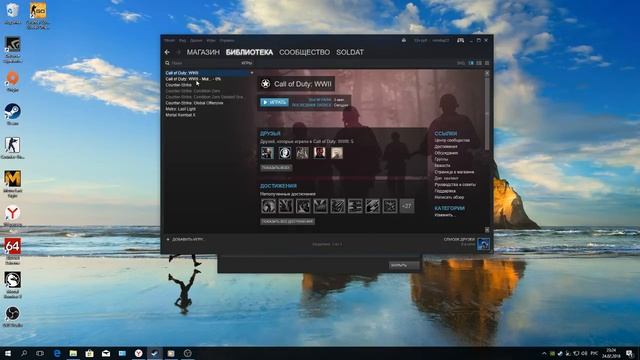640x360 pixels.
Task: Click the fourth locked achievement icon
Action: 320,206
